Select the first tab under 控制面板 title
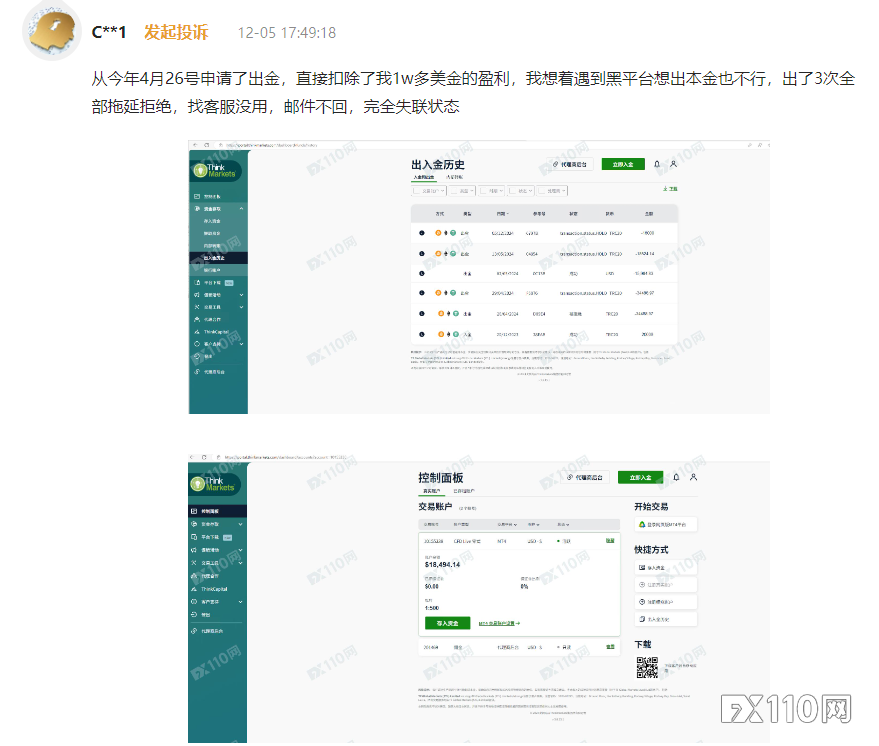 [x=431, y=491]
